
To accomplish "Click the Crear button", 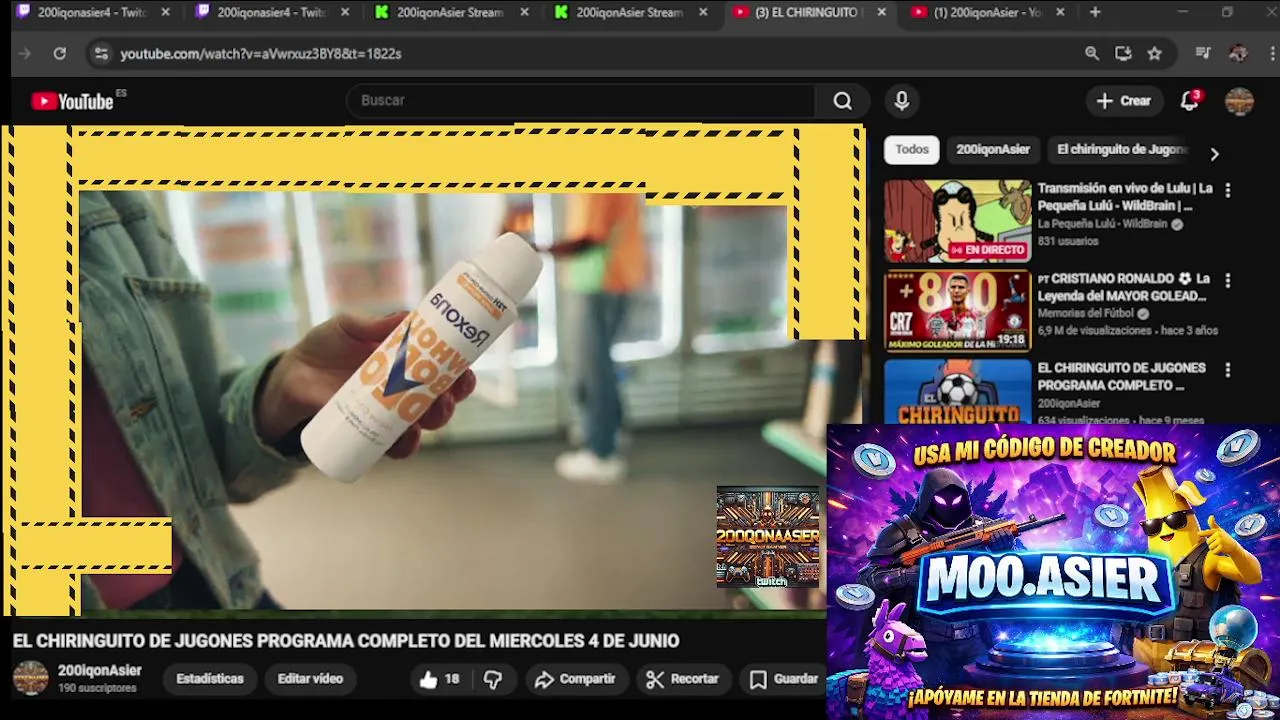I will pyautogui.click(x=1124, y=101).
